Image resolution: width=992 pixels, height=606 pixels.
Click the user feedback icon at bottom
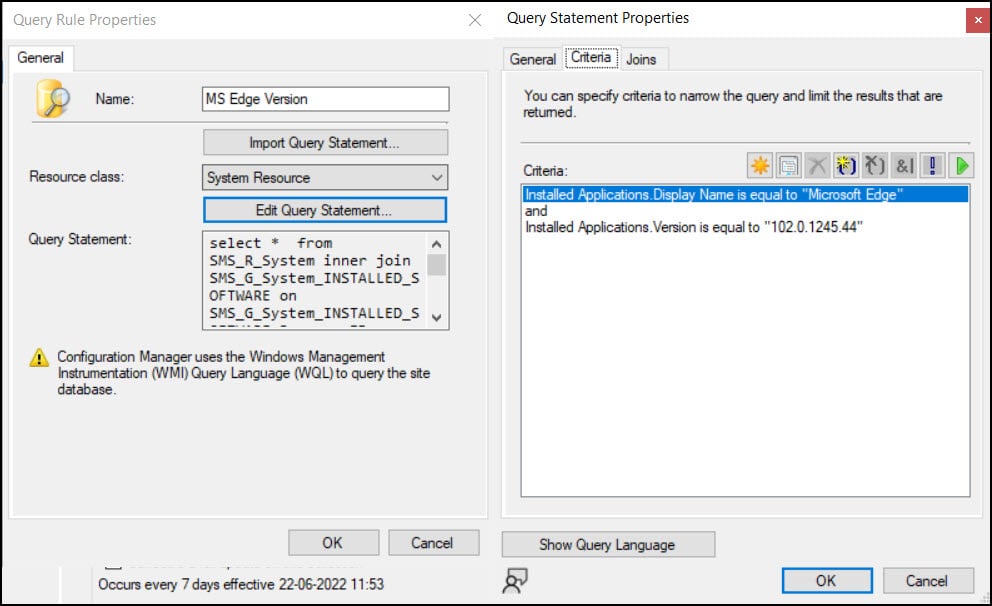point(514,581)
